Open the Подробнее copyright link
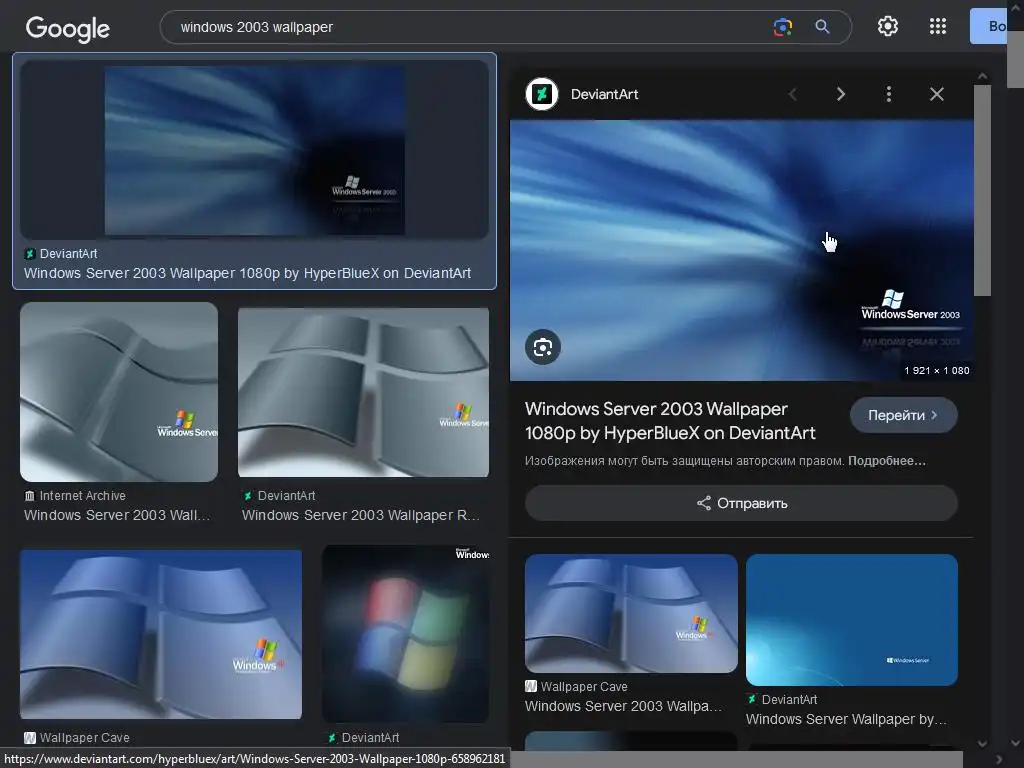The image size is (1024, 768). [x=886, y=461]
